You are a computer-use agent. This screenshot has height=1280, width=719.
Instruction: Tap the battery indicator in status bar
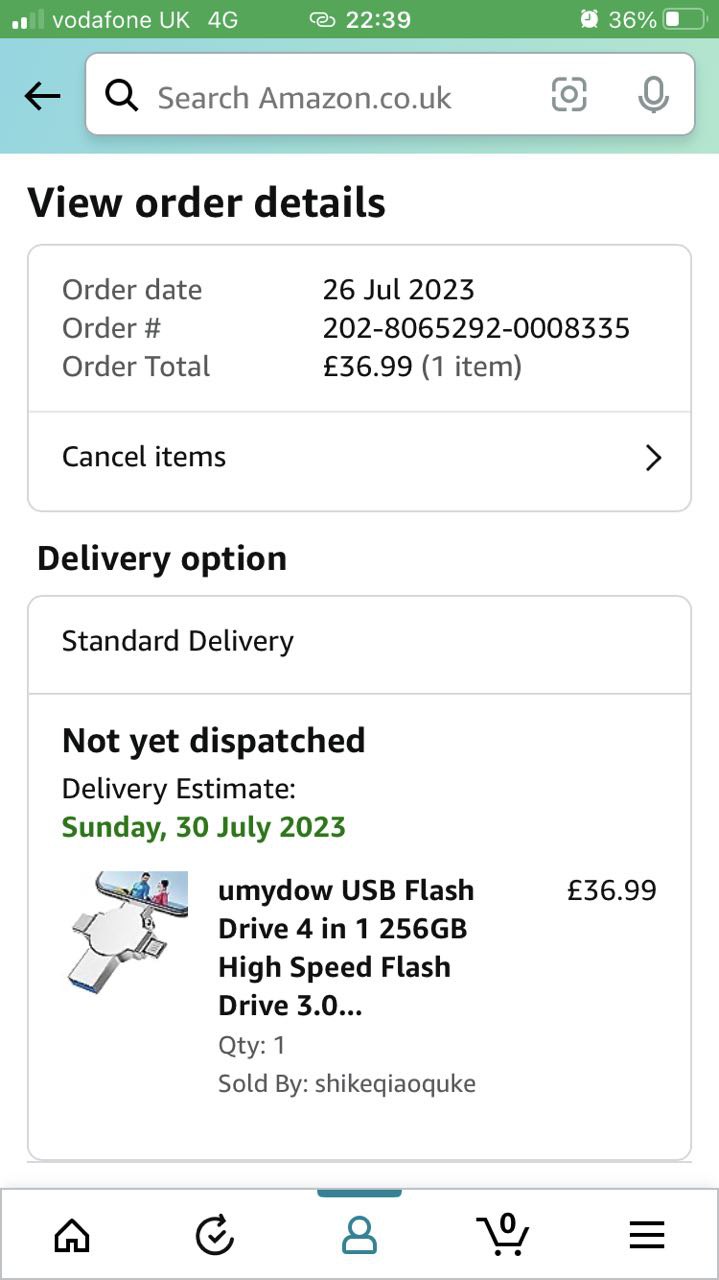point(685,19)
